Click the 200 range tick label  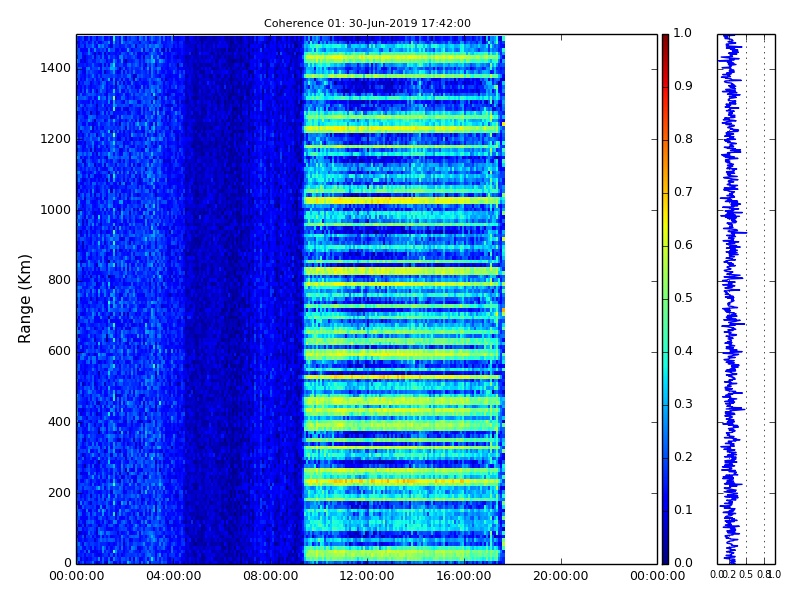click(x=59, y=493)
